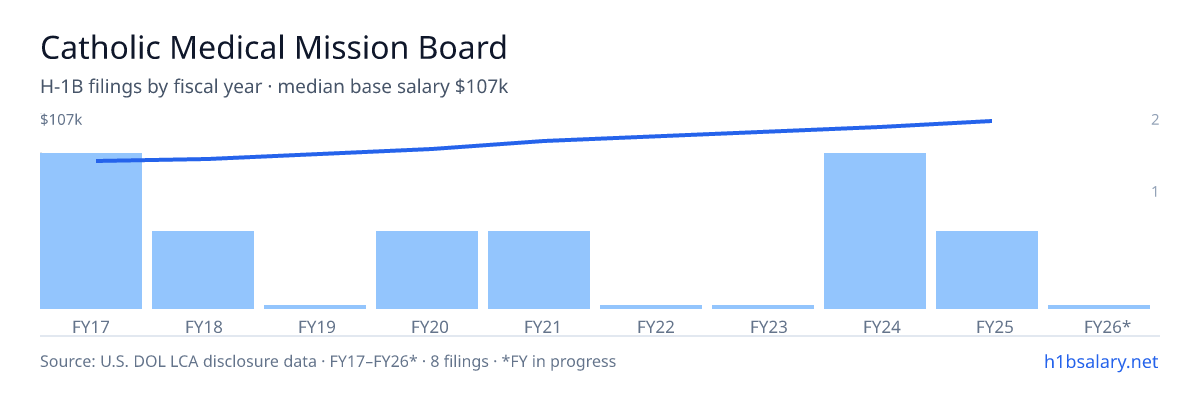Click the FY17 filings bar

(91, 231)
